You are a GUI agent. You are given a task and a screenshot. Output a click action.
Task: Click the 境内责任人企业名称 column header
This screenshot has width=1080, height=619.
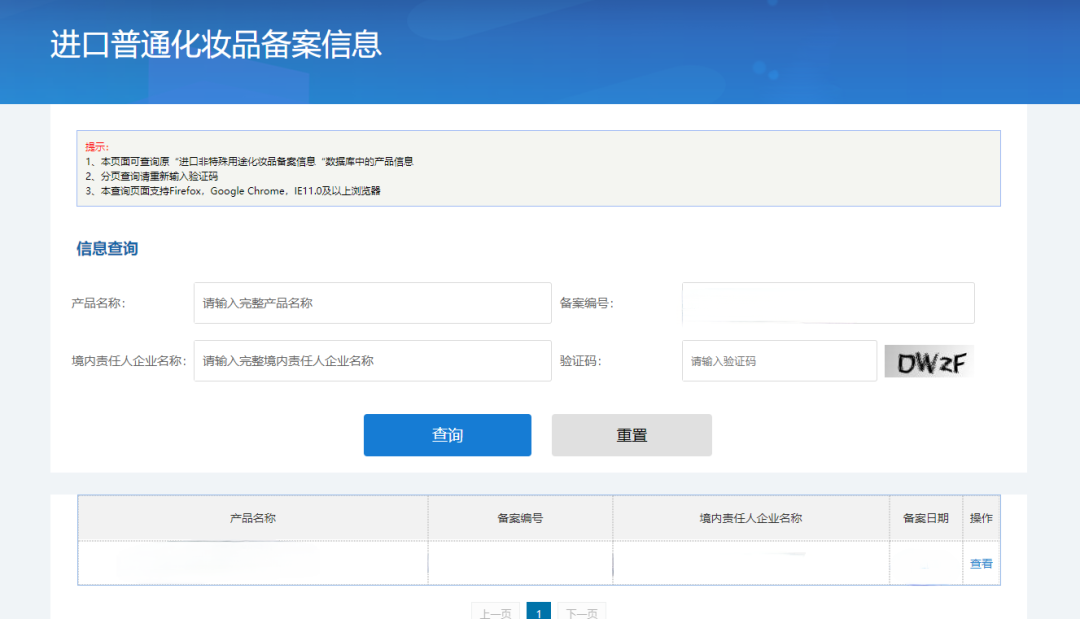(x=750, y=518)
